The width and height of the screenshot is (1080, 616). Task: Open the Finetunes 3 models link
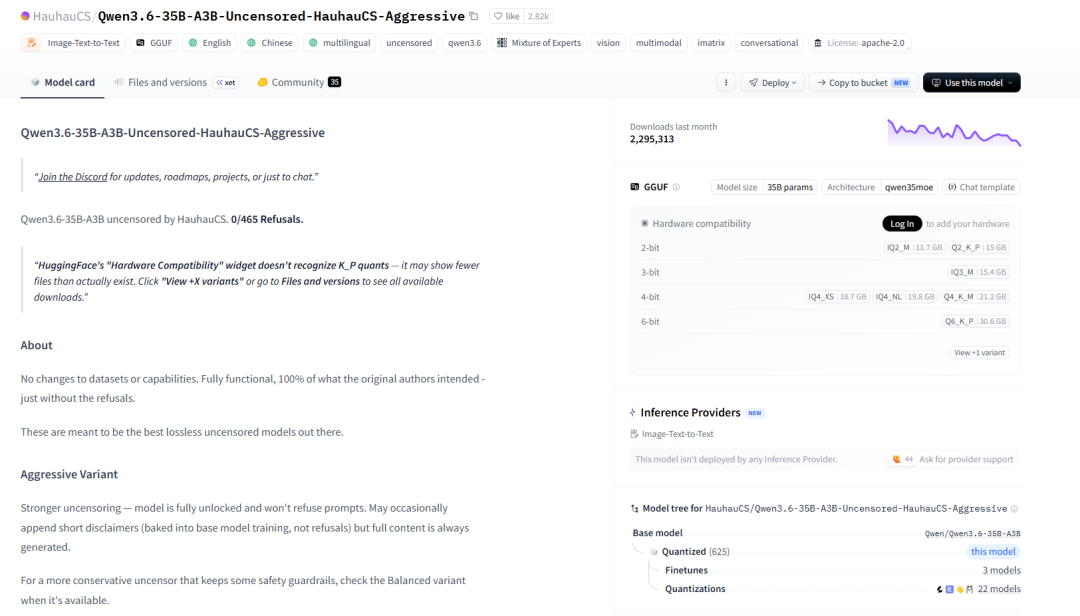(x=1001, y=571)
